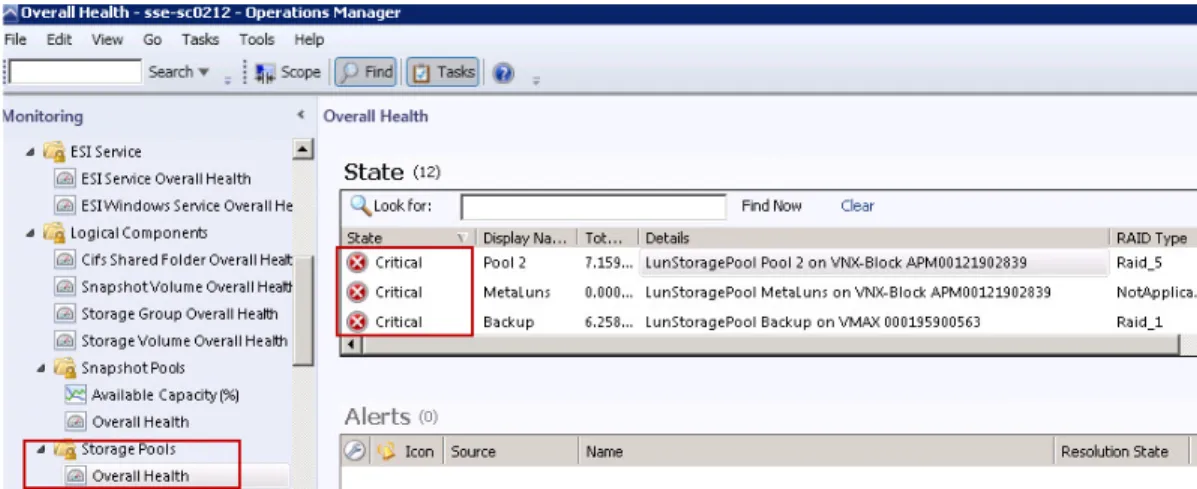Collapse the Monitoring navigation pane
Viewport: 1197px width, 489px height.
[x=301, y=116]
